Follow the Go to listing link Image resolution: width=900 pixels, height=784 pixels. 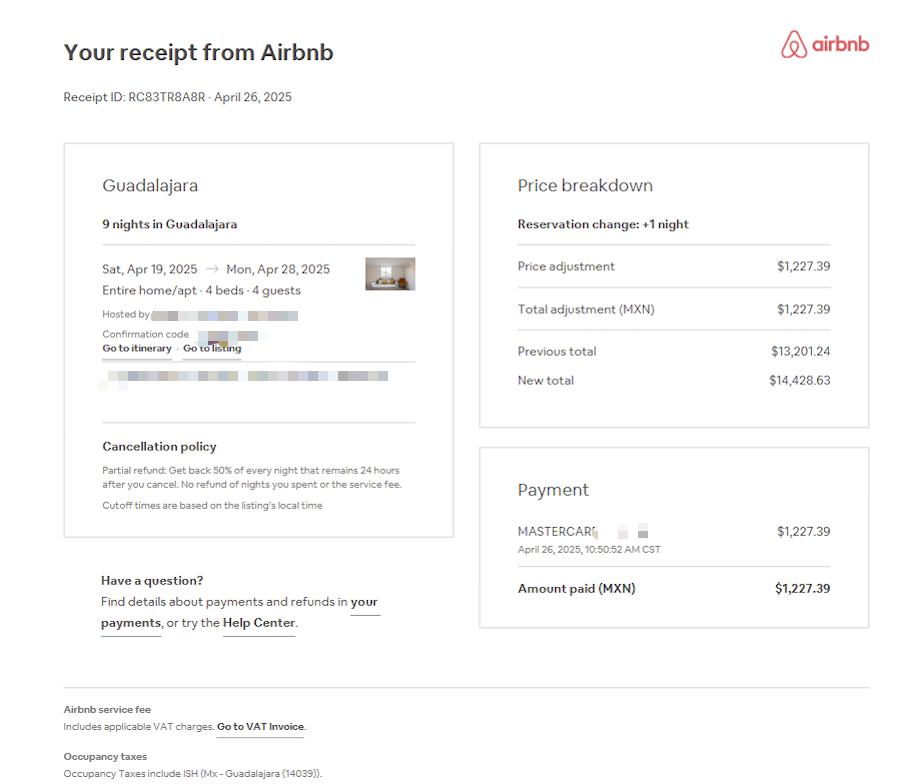[x=212, y=348]
